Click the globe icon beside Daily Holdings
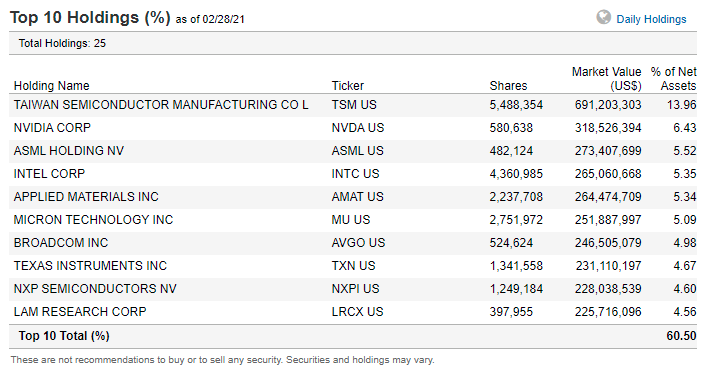 click(x=604, y=17)
